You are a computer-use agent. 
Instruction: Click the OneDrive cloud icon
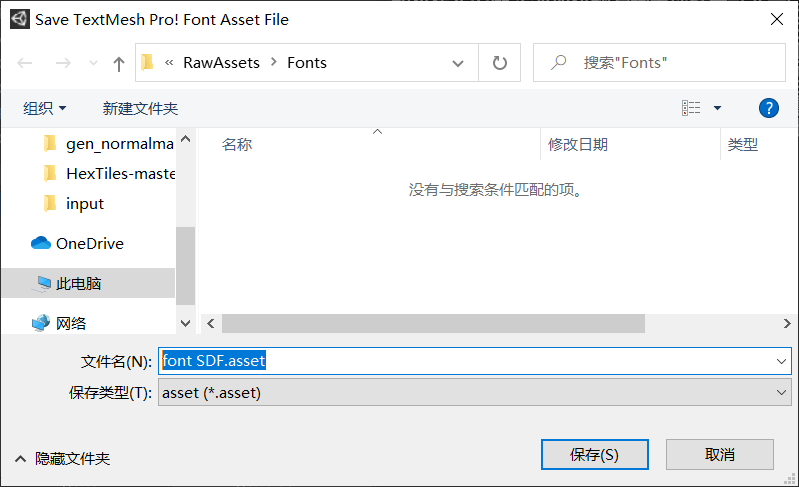tap(41, 243)
